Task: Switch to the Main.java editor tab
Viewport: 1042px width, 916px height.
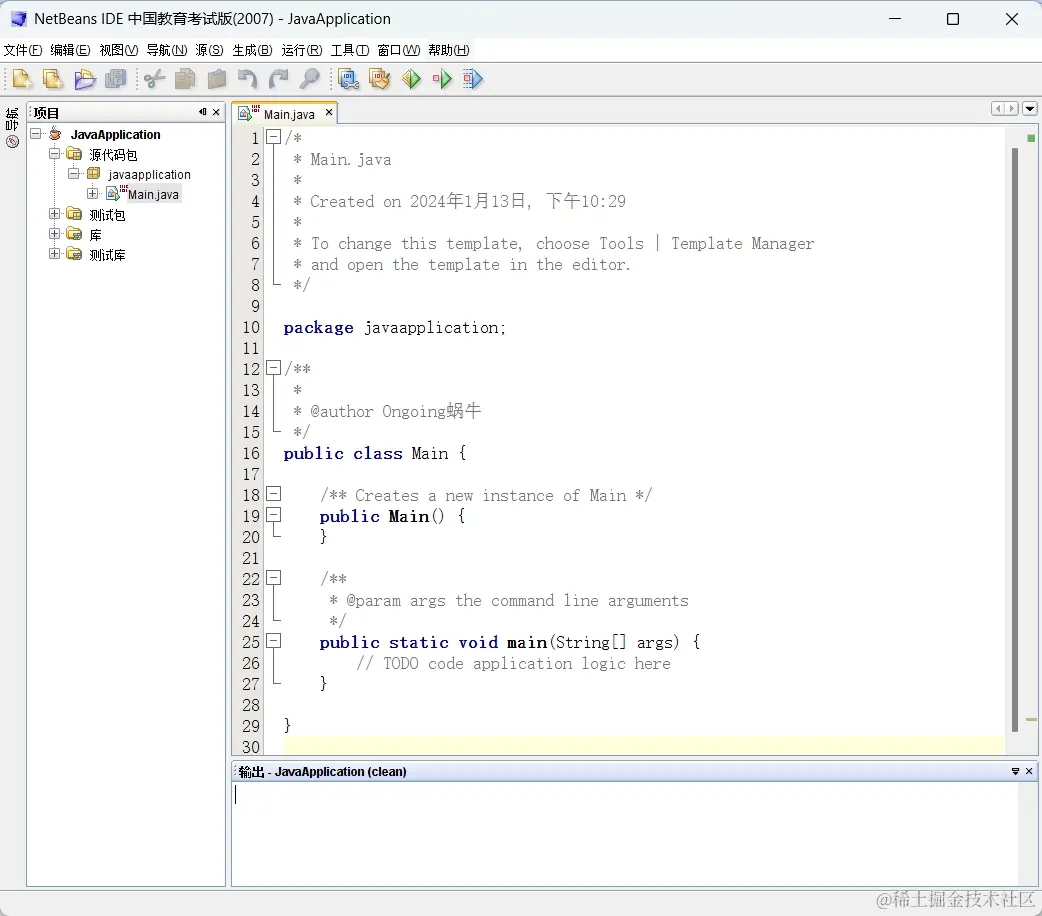Action: click(288, 114)
